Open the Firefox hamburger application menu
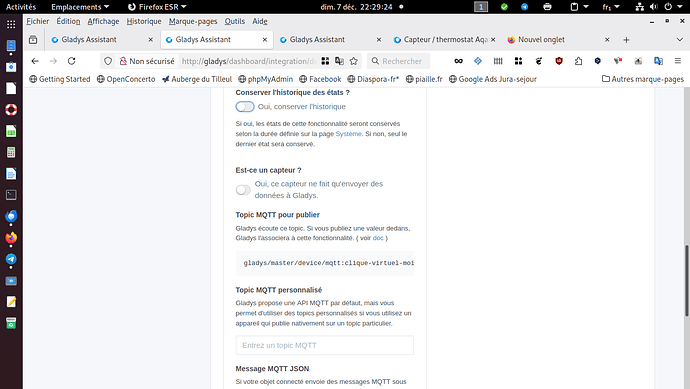 coord(678,61)
